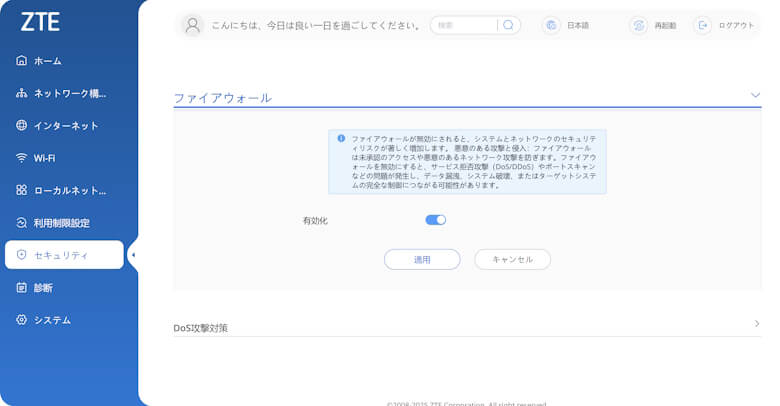Collapse the ファイアウォール section chevron
Screen dimensions: 780x406
755,95
